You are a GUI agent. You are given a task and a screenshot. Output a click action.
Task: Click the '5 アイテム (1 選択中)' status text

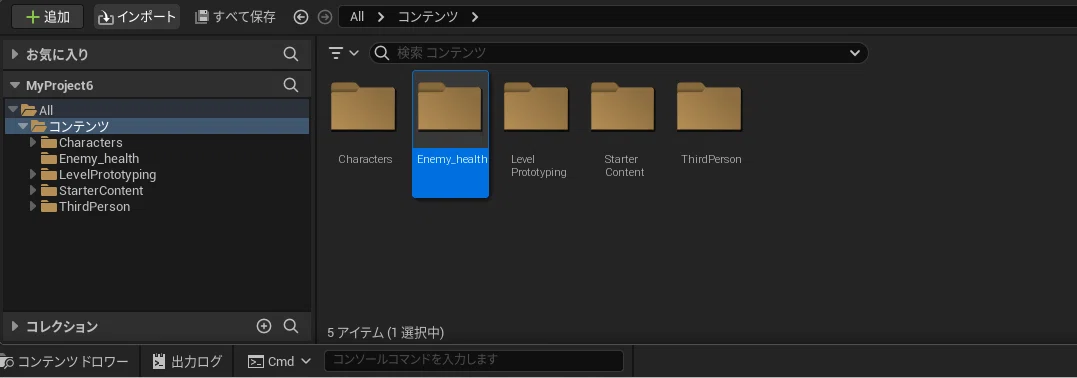[x=386, y=333]
